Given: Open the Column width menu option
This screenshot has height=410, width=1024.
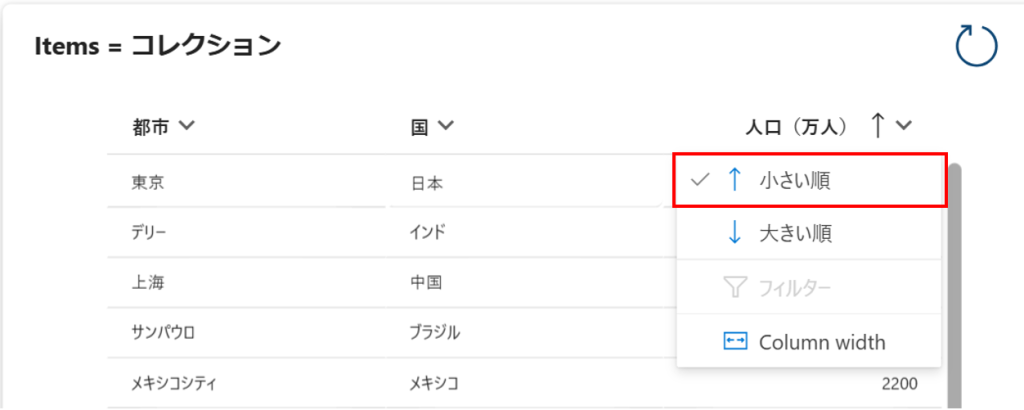Looking at the screenshot, I should pyautogui.click(x=822, y=342).
